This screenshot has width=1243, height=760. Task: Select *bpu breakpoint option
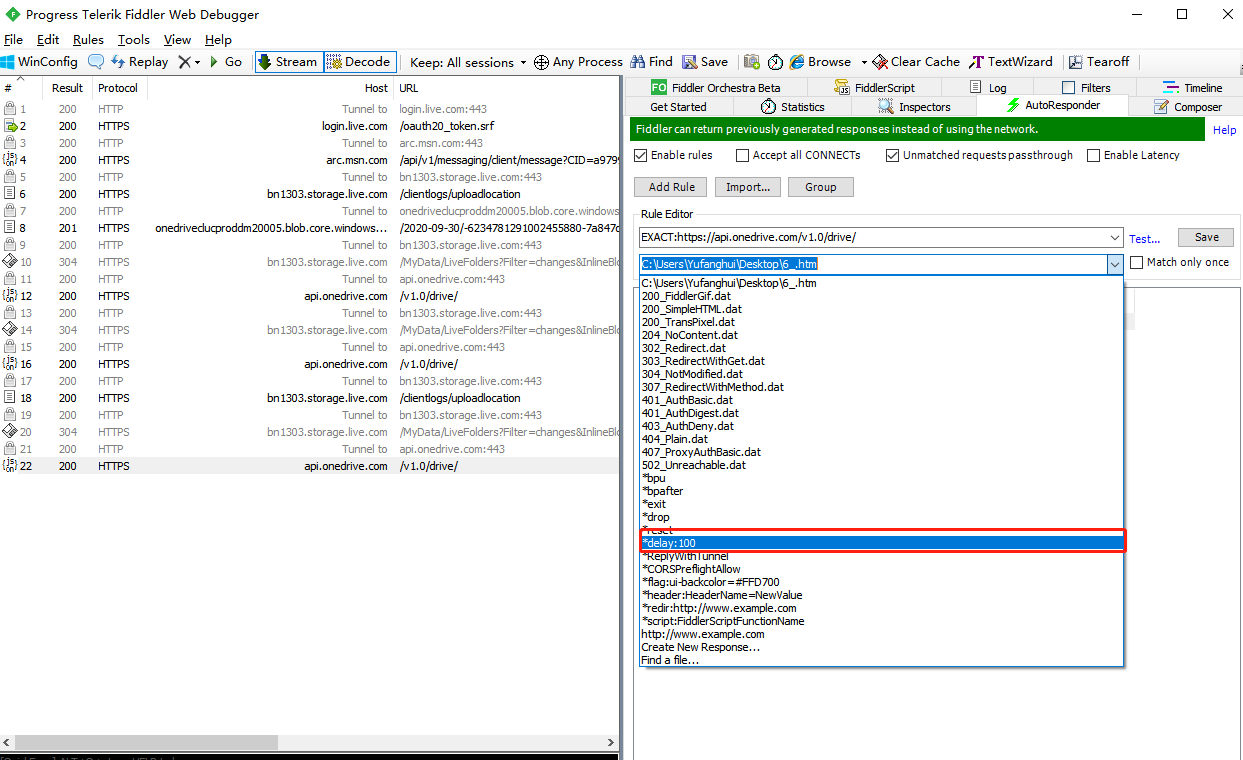click(880, 478)
